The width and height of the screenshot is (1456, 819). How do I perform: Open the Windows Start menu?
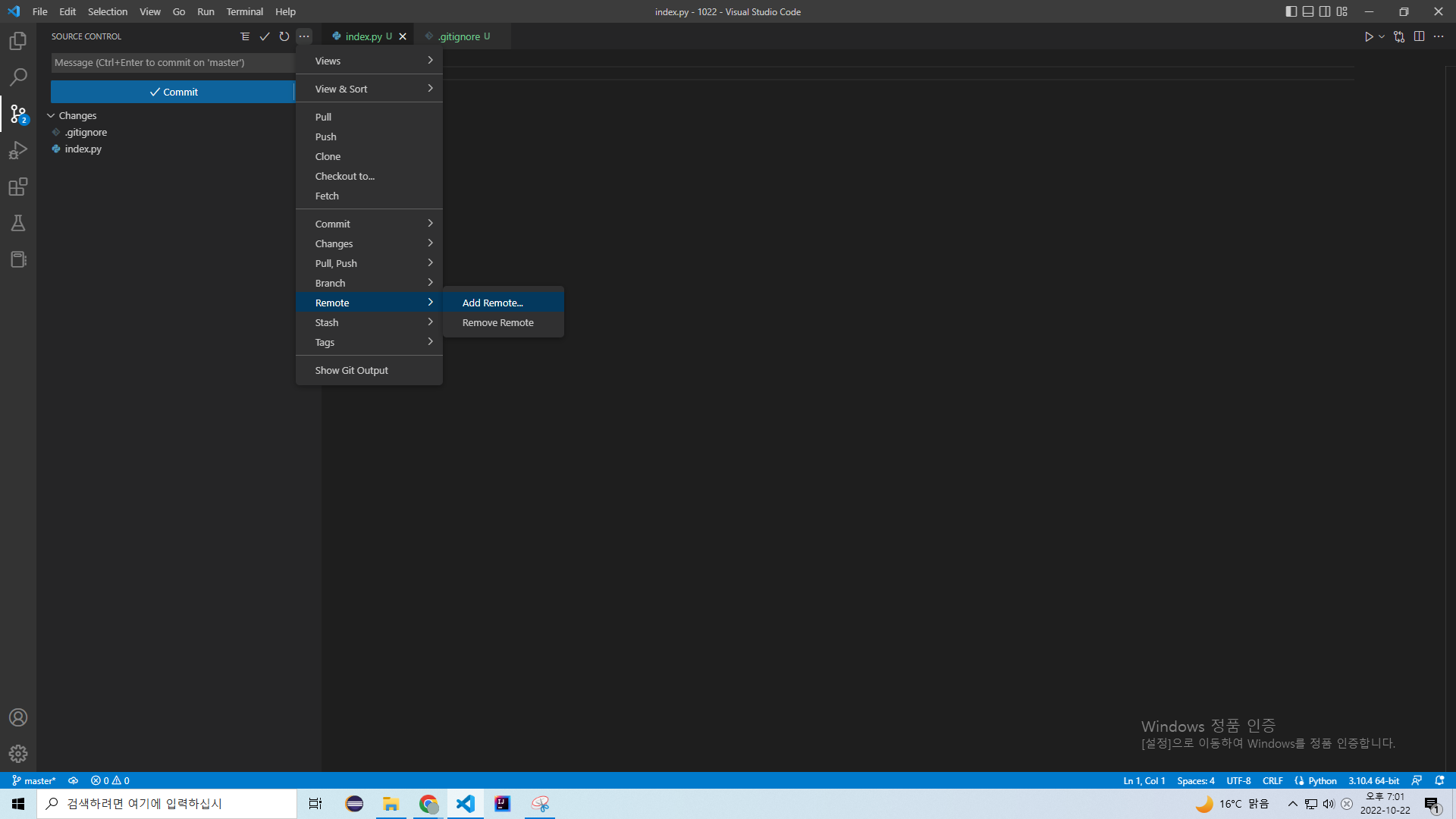[18, 804]
